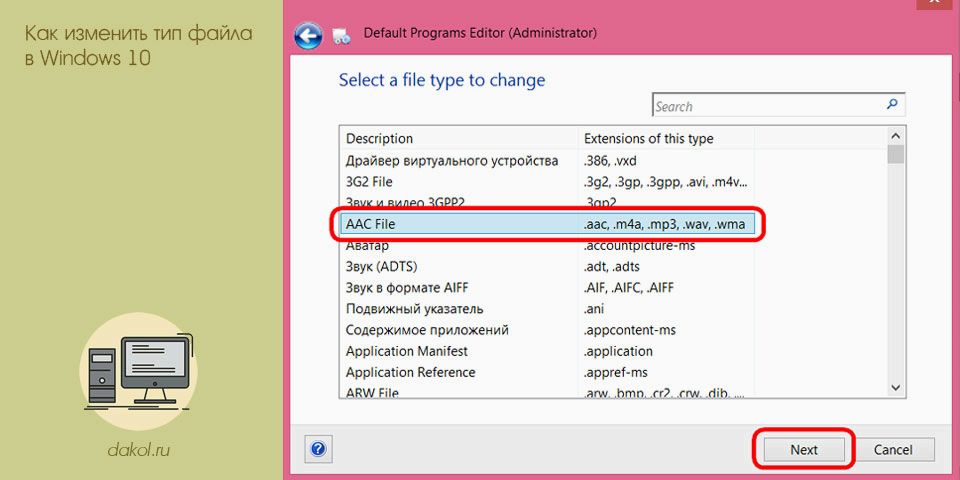Click the .appref-ms extension cell
960x480 pixels.
[615, 372]
